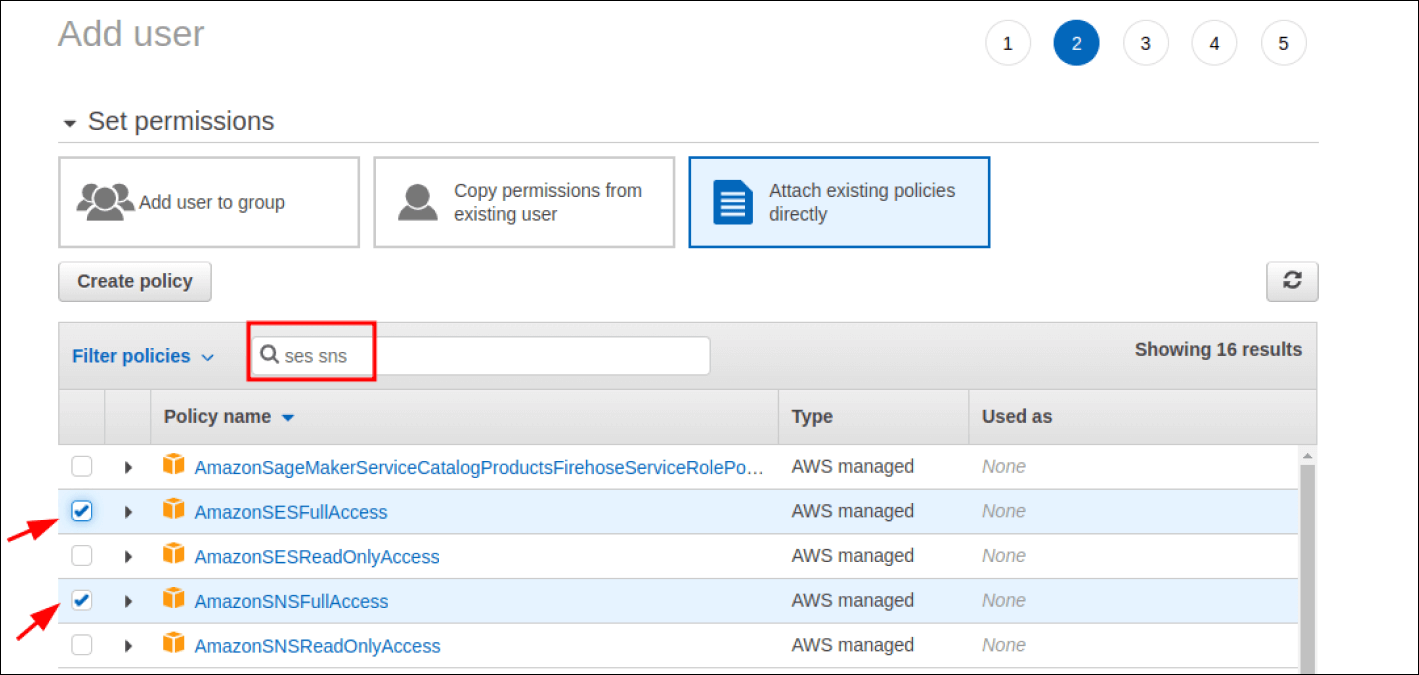Click the cube icon beside AmazonSageMakerServiceCatalogProducts policy
1419x675 pixels.
tap(174, 465)
